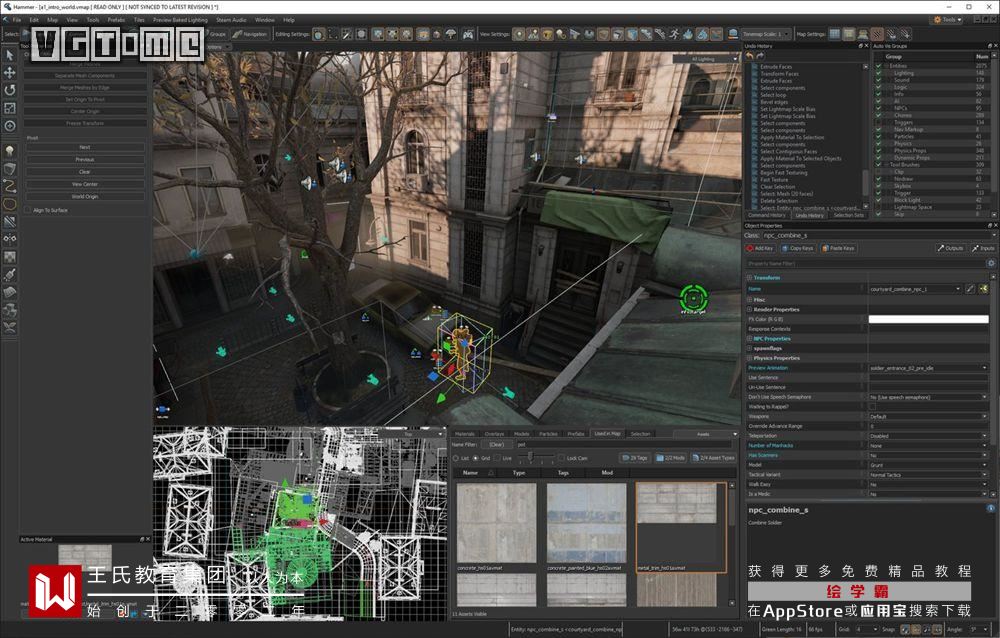This screenshot has width=1000, height=638.
Task: Click the umbrella icon in Editing Settings
Action: (x=451, y=34)
